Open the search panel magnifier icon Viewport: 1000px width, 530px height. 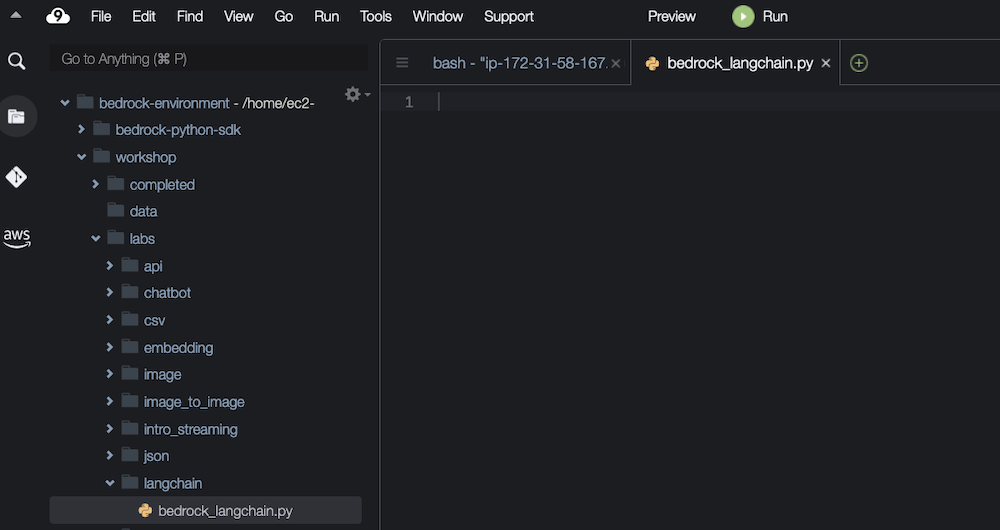coord(16,61)
